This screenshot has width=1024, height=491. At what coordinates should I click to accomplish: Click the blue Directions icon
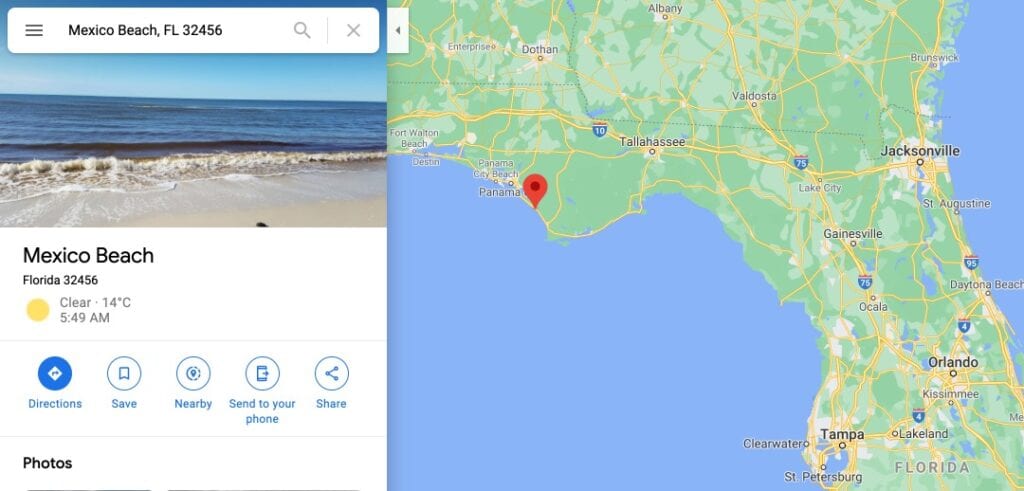[x=55, y=373]
